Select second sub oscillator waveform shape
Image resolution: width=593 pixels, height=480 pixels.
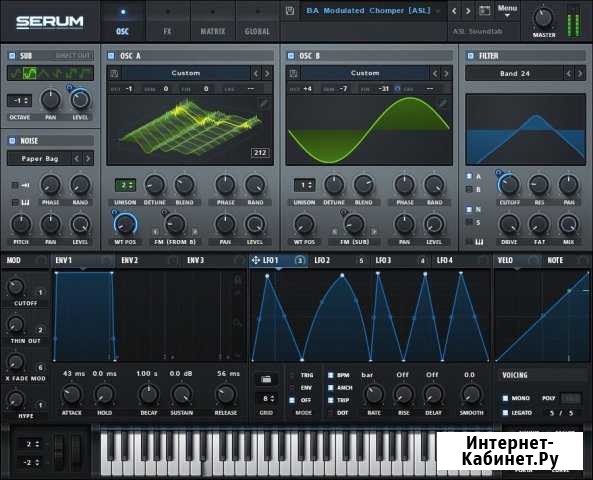[x=29, y=73]
